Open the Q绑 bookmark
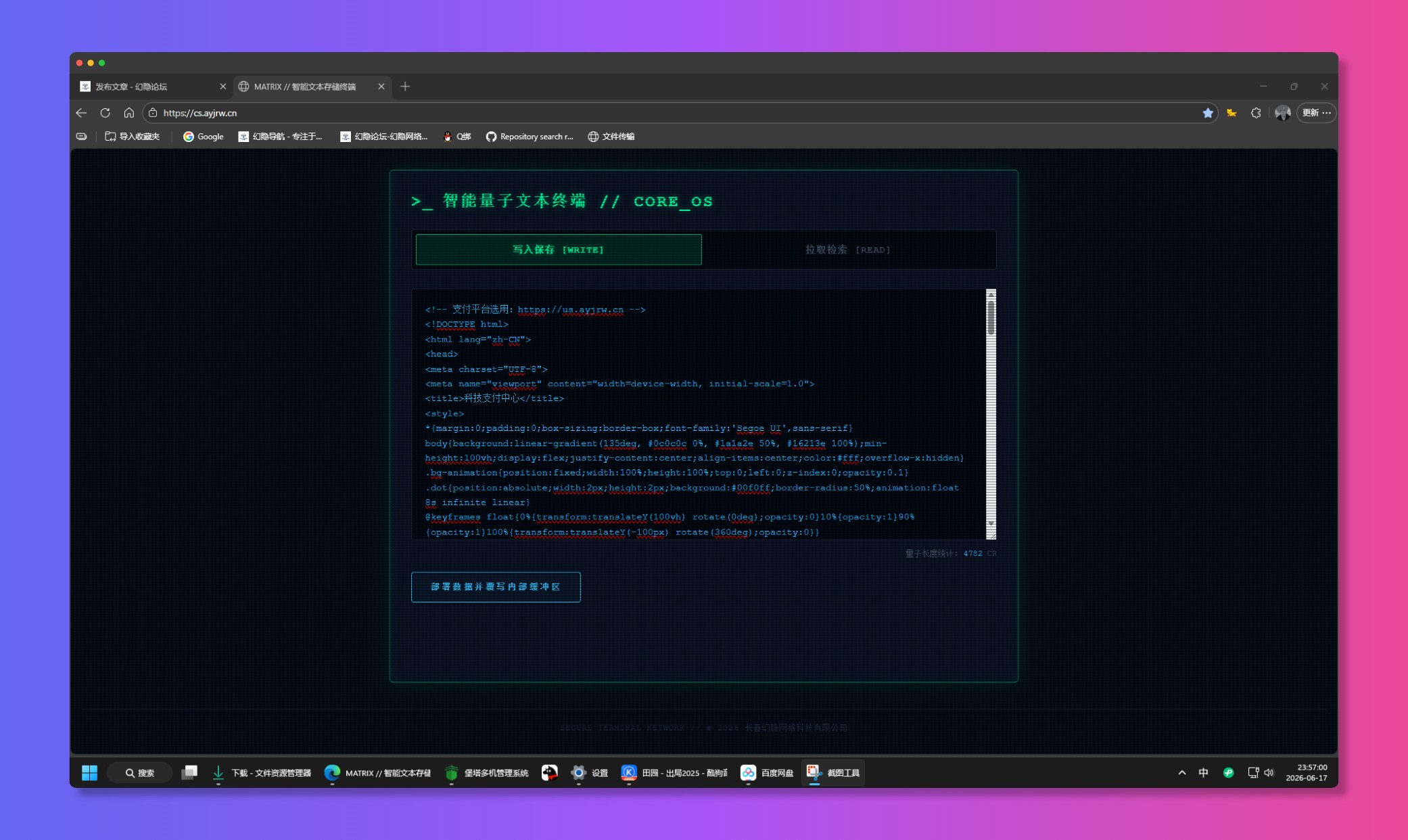Screen dimensions: 1408x840 (x=457, y=137)
